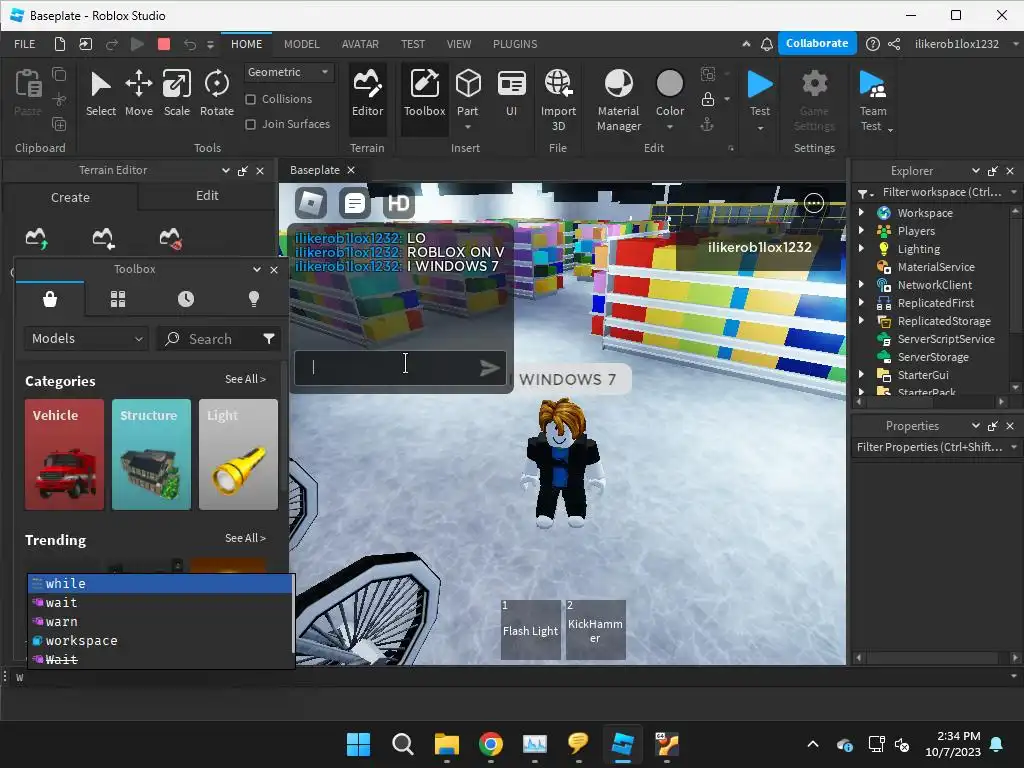
Task: Start the Test play button
Action: pos(760,84)
